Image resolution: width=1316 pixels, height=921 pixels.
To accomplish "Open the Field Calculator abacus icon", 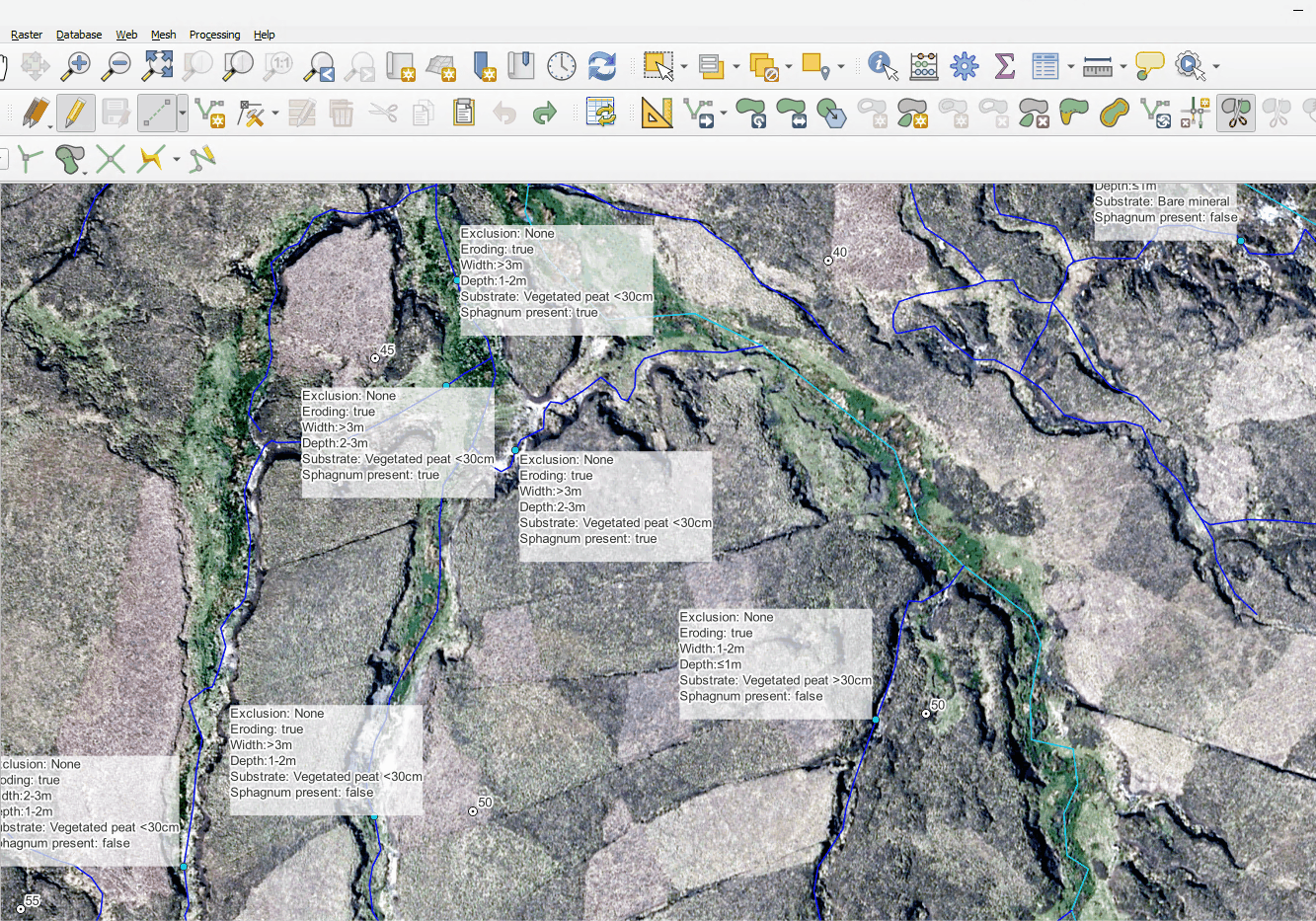I will pyautogui.click(x=924, y=66).
